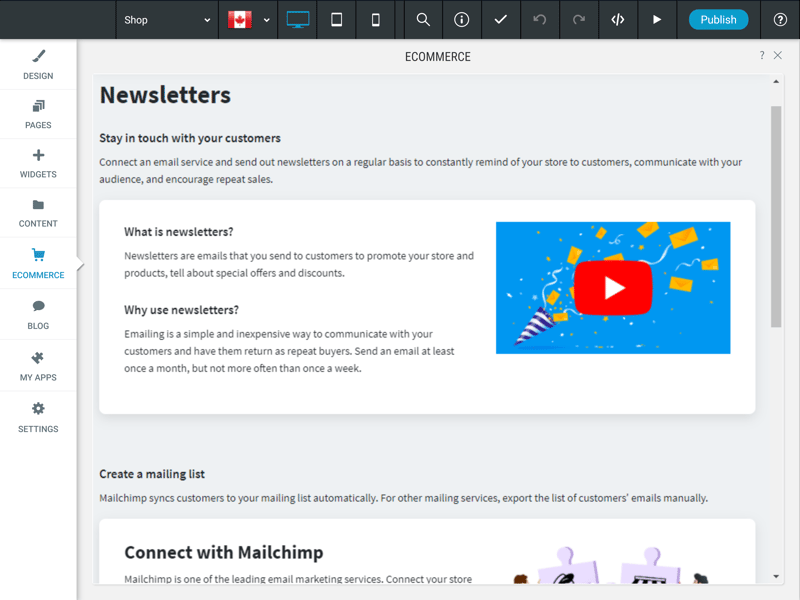The width and height of the screenshot is (800, 600).
Task: Open the Blog panel
Action: (38, 315)
